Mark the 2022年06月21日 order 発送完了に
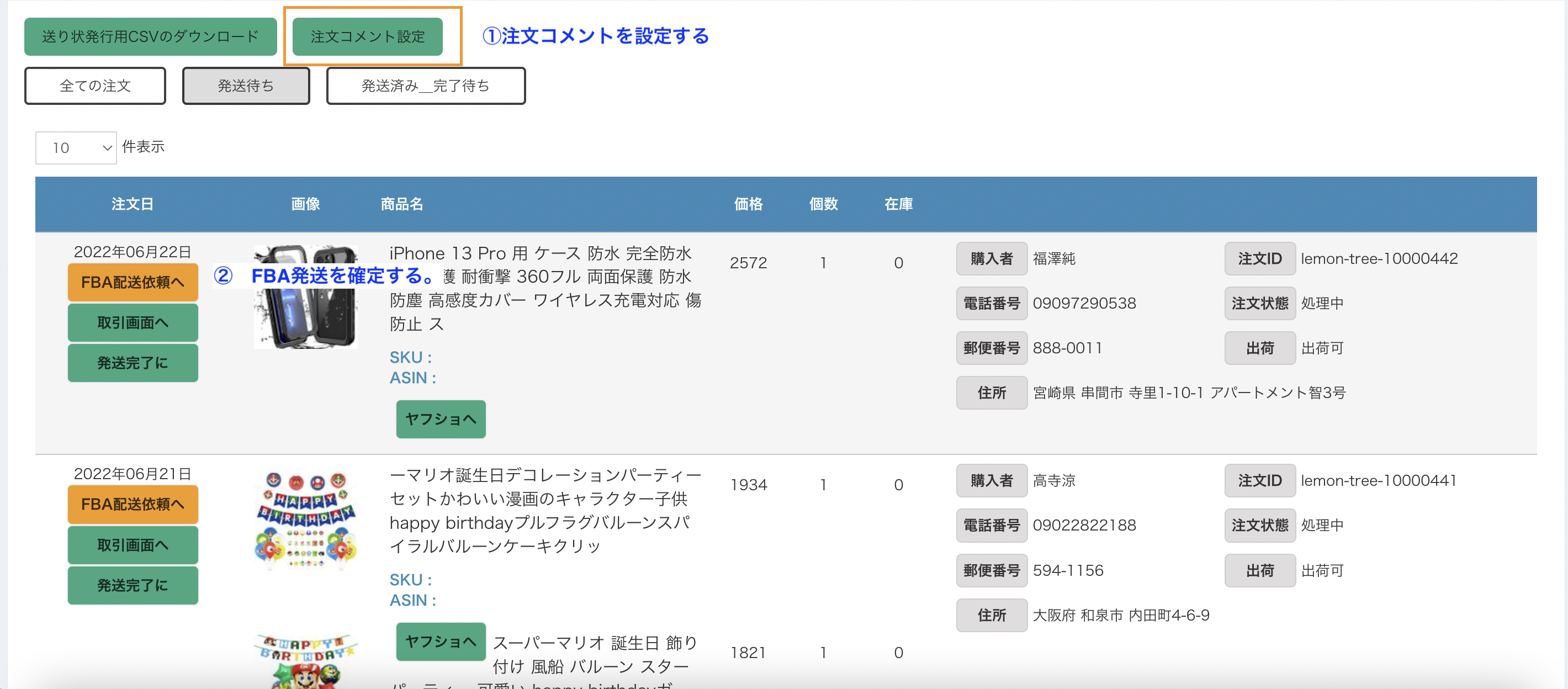 (133, 585)
